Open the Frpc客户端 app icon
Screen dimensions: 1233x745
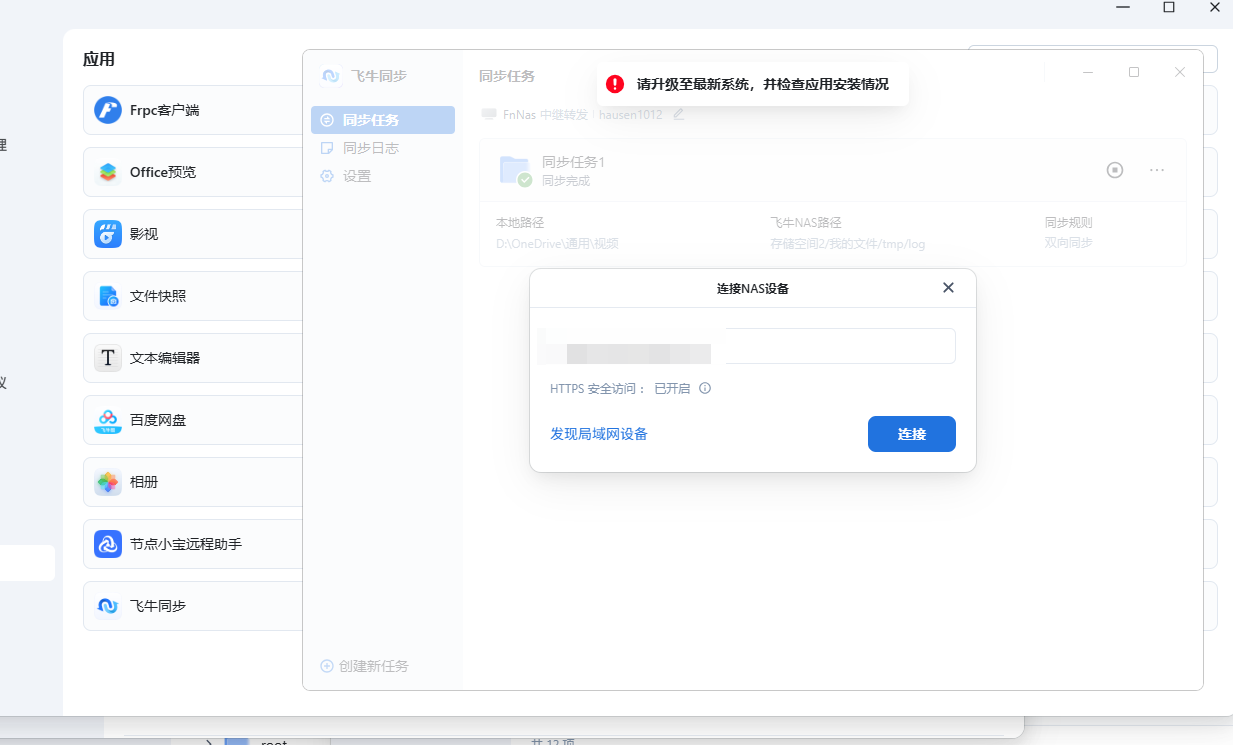pyautogui.click(x=108, y=110)
